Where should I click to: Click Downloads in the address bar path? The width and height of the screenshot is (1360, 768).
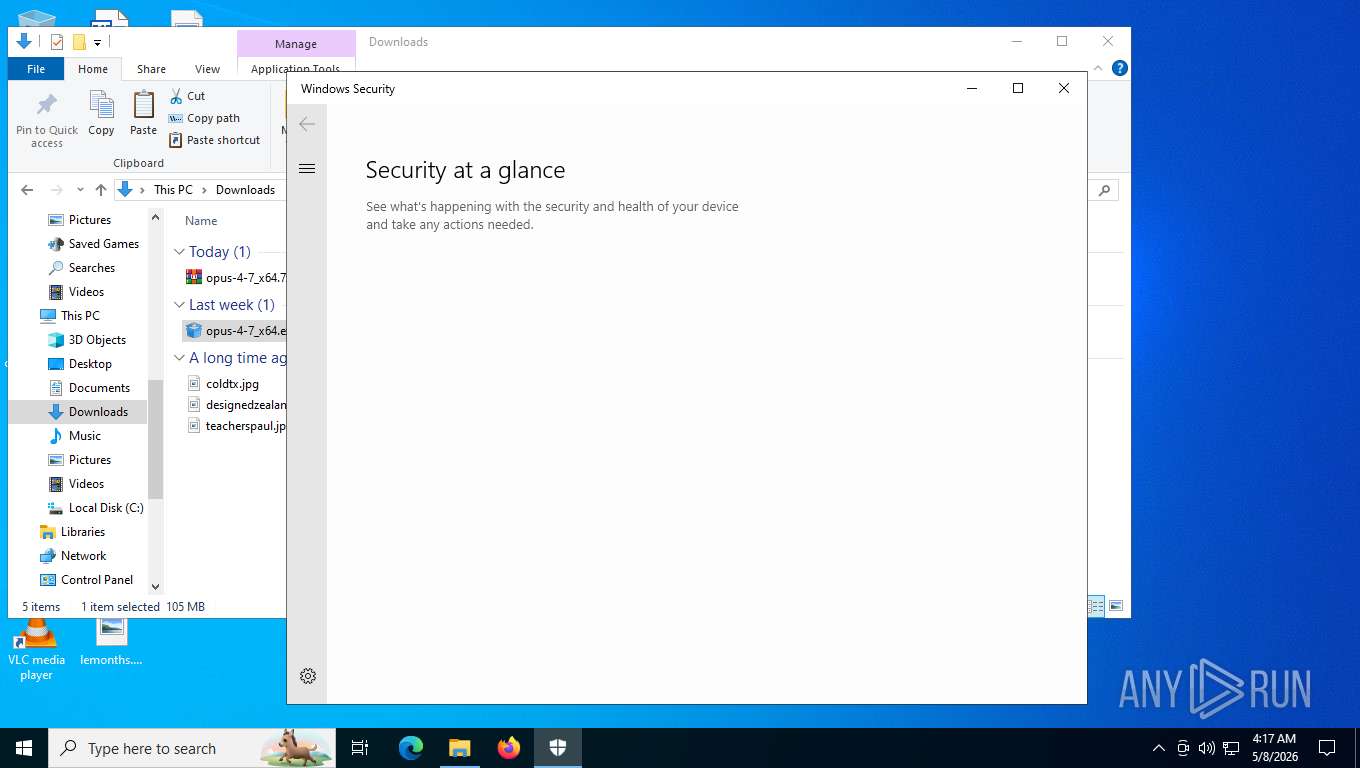coord(245,190)
